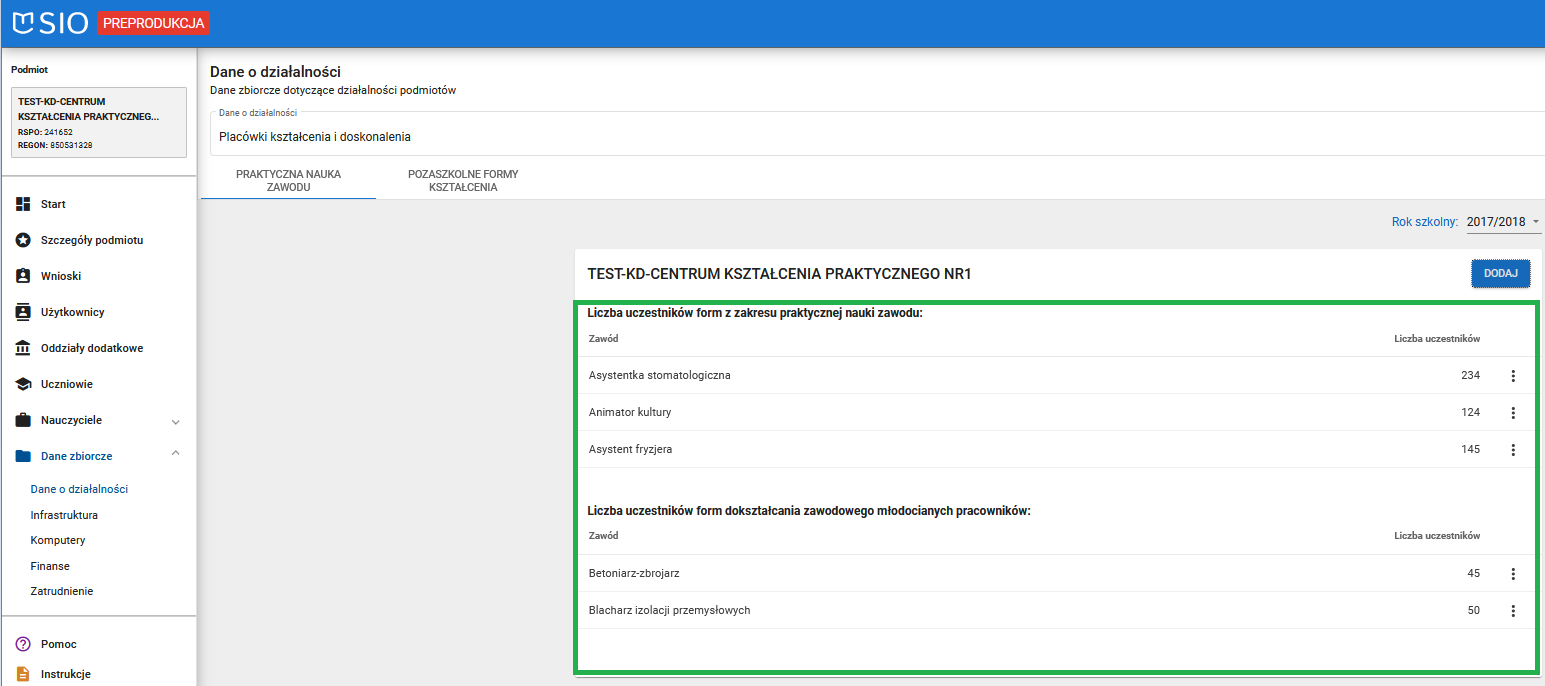
Task: Click the Użytkownicy person icon
Action: [23, 312]
